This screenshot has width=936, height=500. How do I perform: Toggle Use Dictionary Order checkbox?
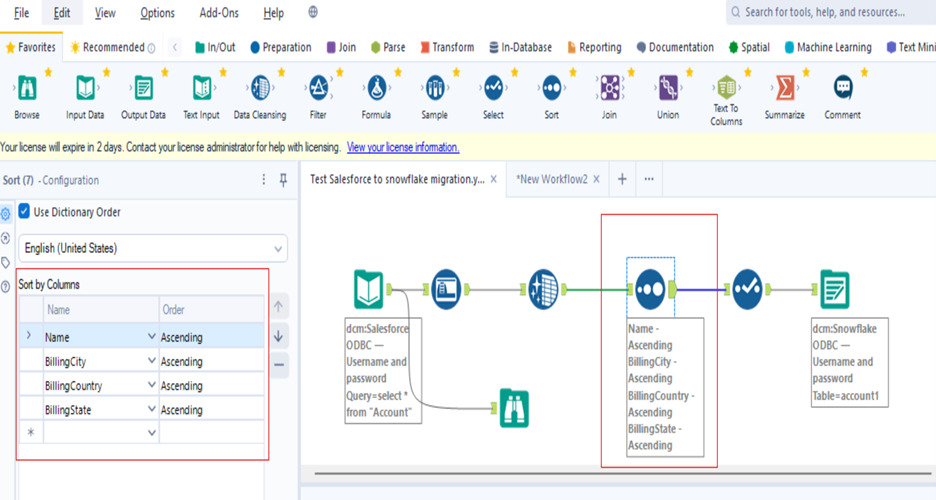pyautogui.click(x=25, y=212)
